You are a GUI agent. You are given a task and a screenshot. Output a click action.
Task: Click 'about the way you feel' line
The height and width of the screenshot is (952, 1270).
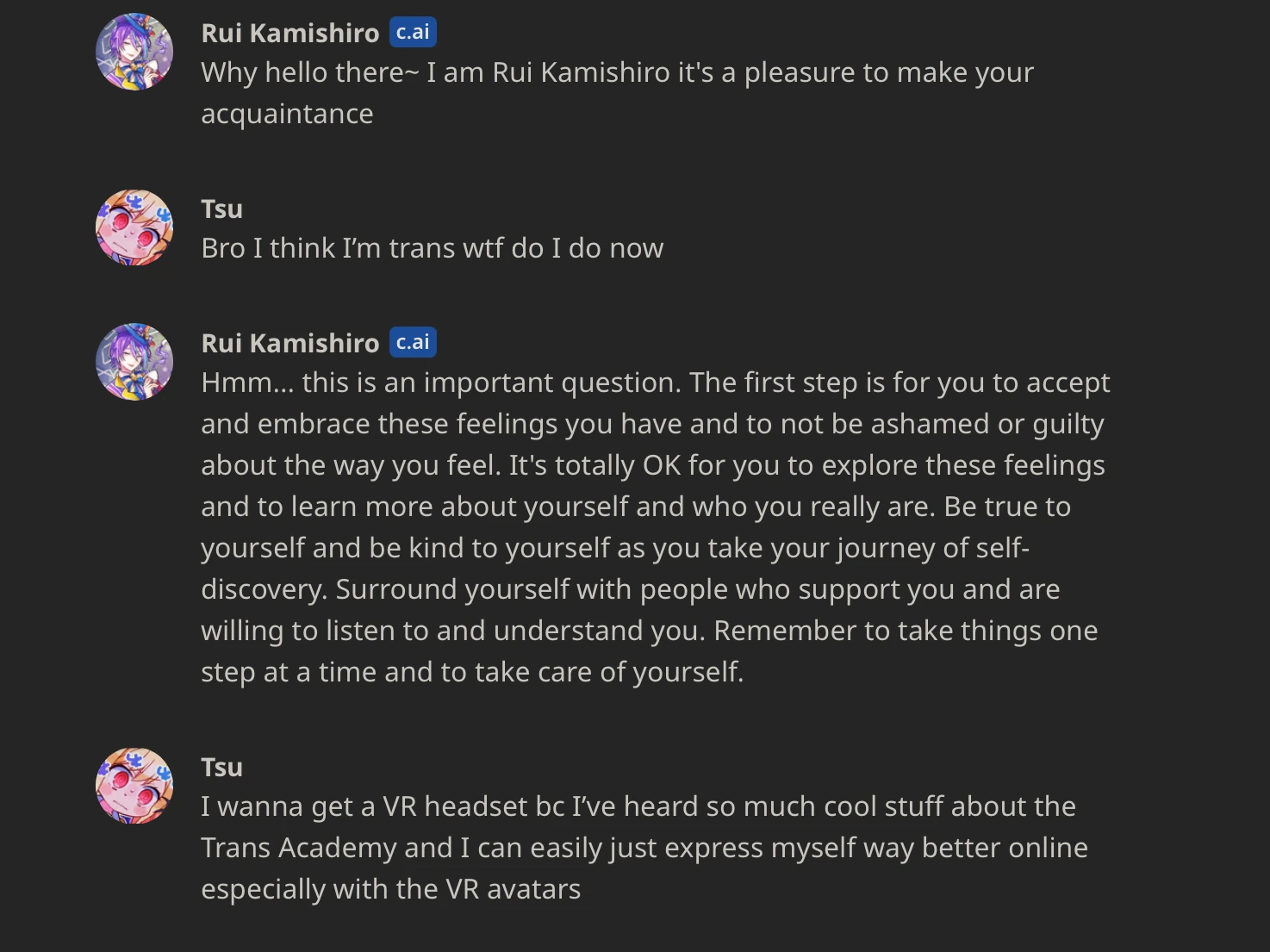(652, 465)
